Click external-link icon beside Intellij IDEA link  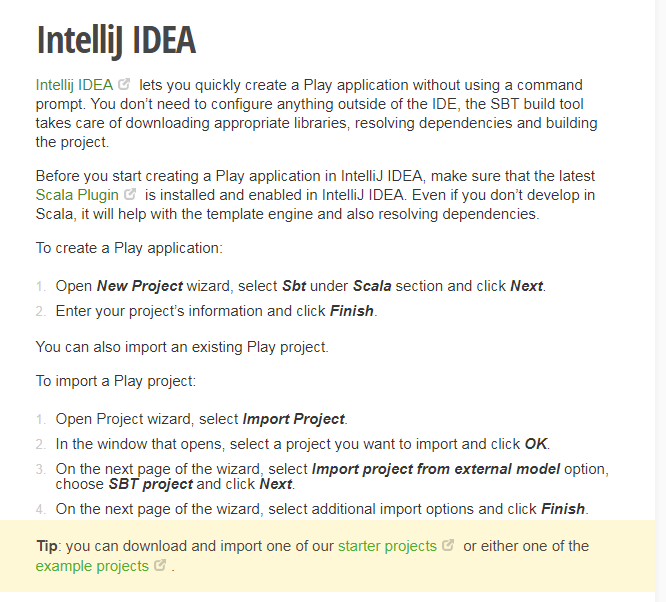tap(124, 85)
